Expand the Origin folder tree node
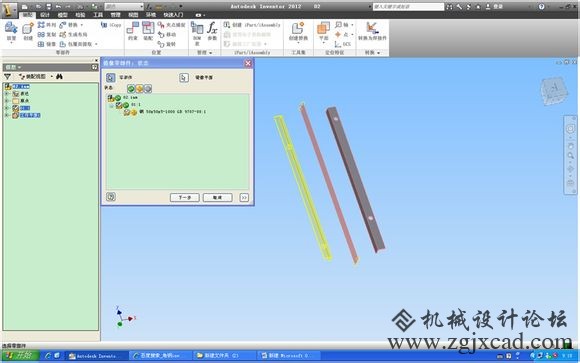 coord(6,101)
